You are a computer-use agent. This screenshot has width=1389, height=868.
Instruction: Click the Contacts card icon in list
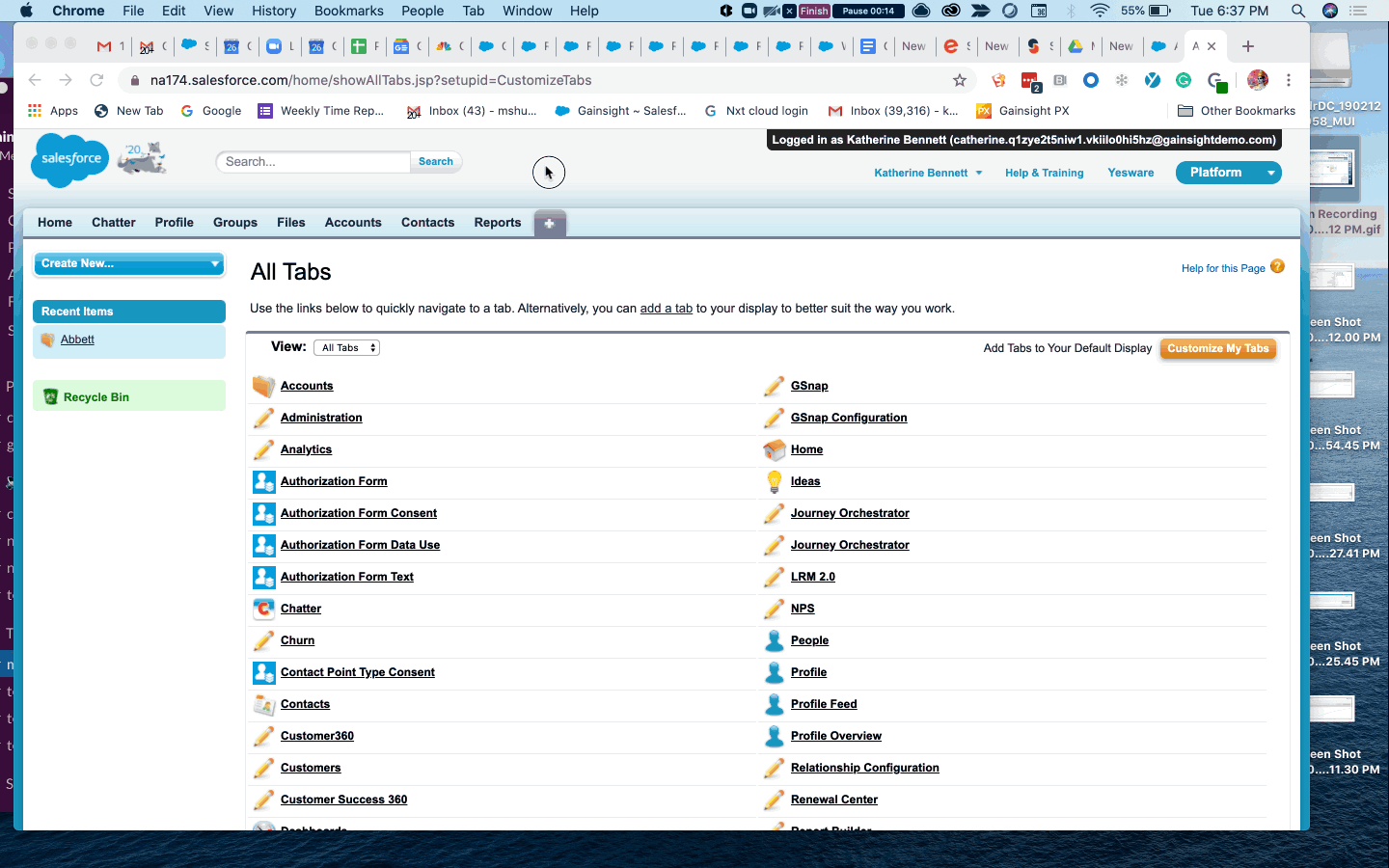[x=263, y=705]
